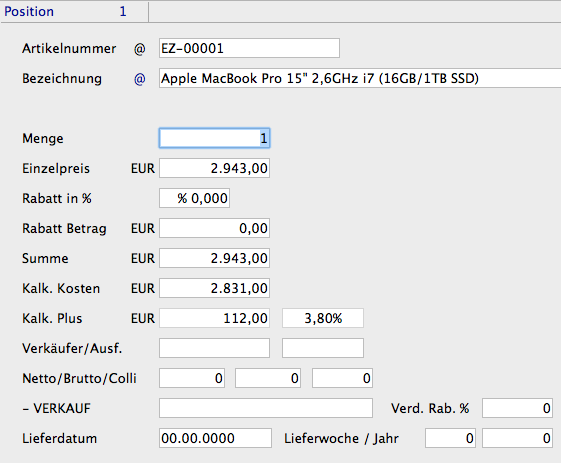
Task: Click the Netto/Brutto/Colli label
Action: point(79,379)
